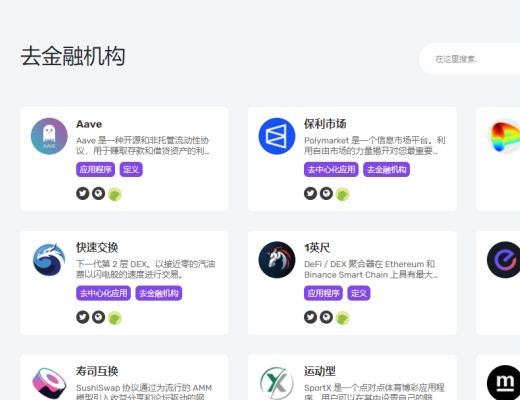The width and height of the screenshot is (520, 400).
Task: Select the 定义 tag on the Aave card
Action: [131, 170]
